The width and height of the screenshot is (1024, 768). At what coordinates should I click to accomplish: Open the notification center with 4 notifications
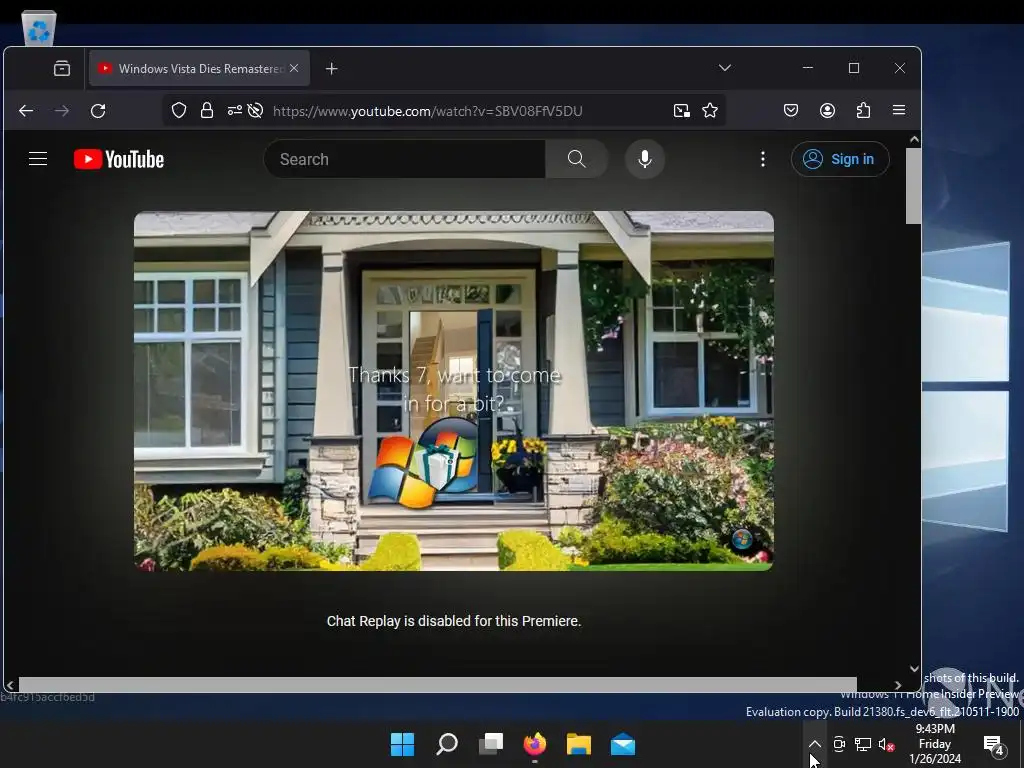point(993,744)
